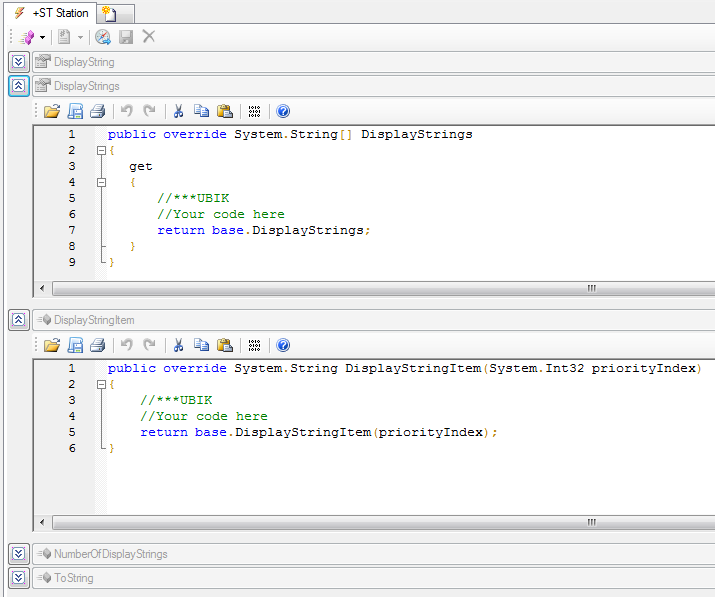The height and width of the screenshot is (597, 715).
Task: Click Undo arrow in DisplayStringItem editor toolbar
Action: tap(127, 345)
